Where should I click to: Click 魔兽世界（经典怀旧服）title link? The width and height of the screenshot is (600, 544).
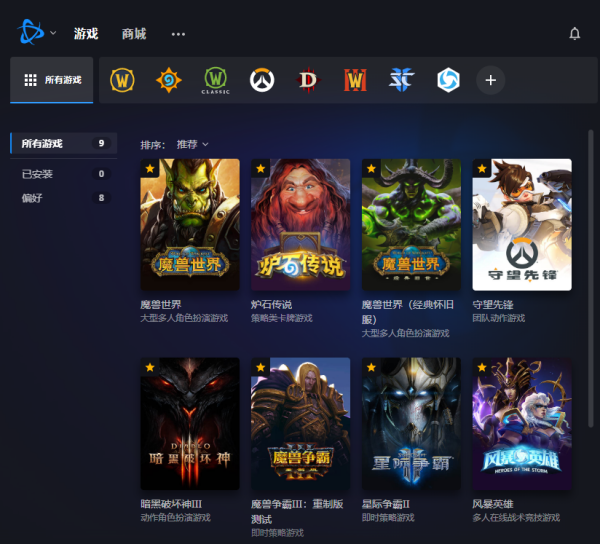pyautogui.click(x=408, y=312)
